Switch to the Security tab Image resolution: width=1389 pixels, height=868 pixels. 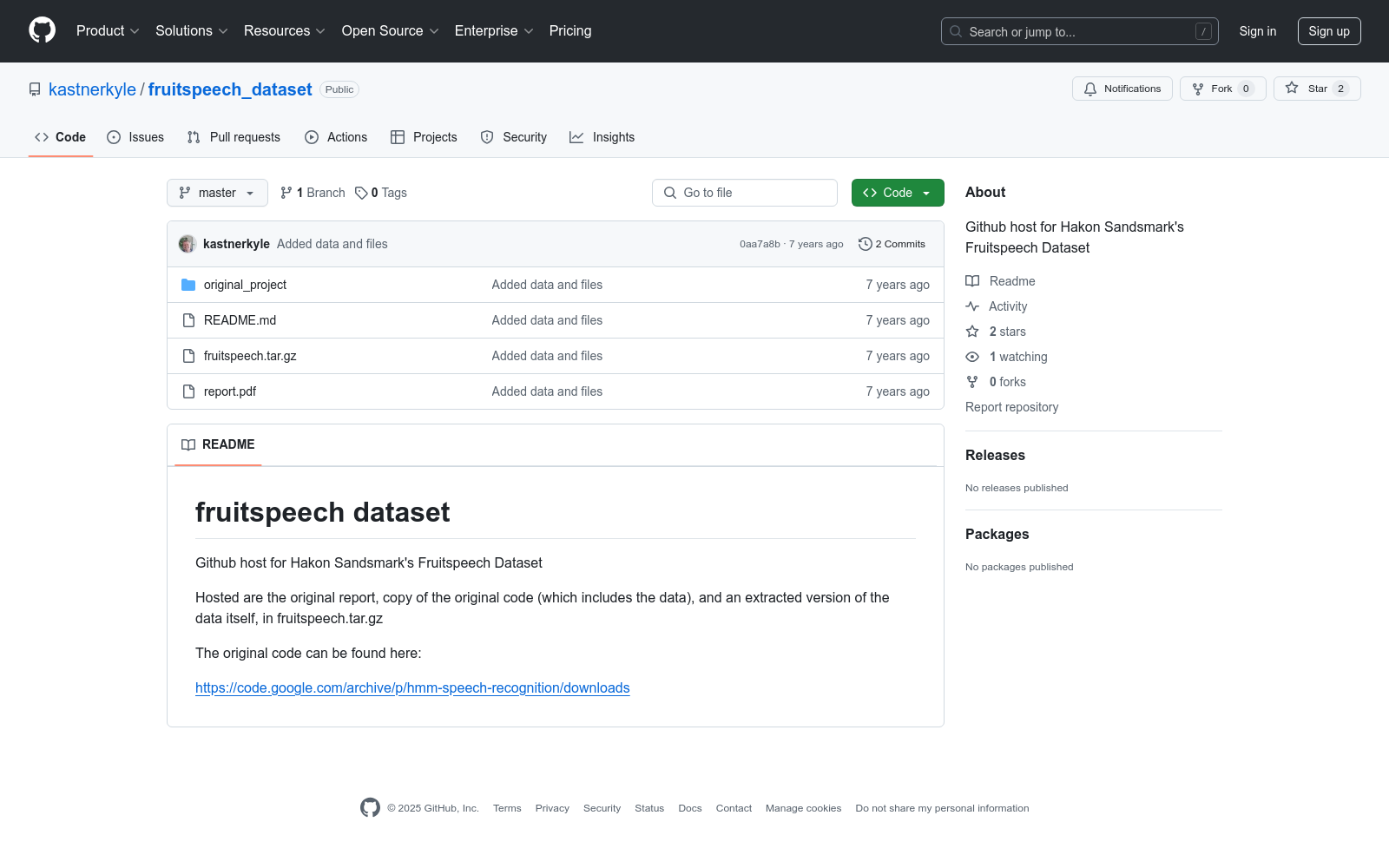[514, 137]
